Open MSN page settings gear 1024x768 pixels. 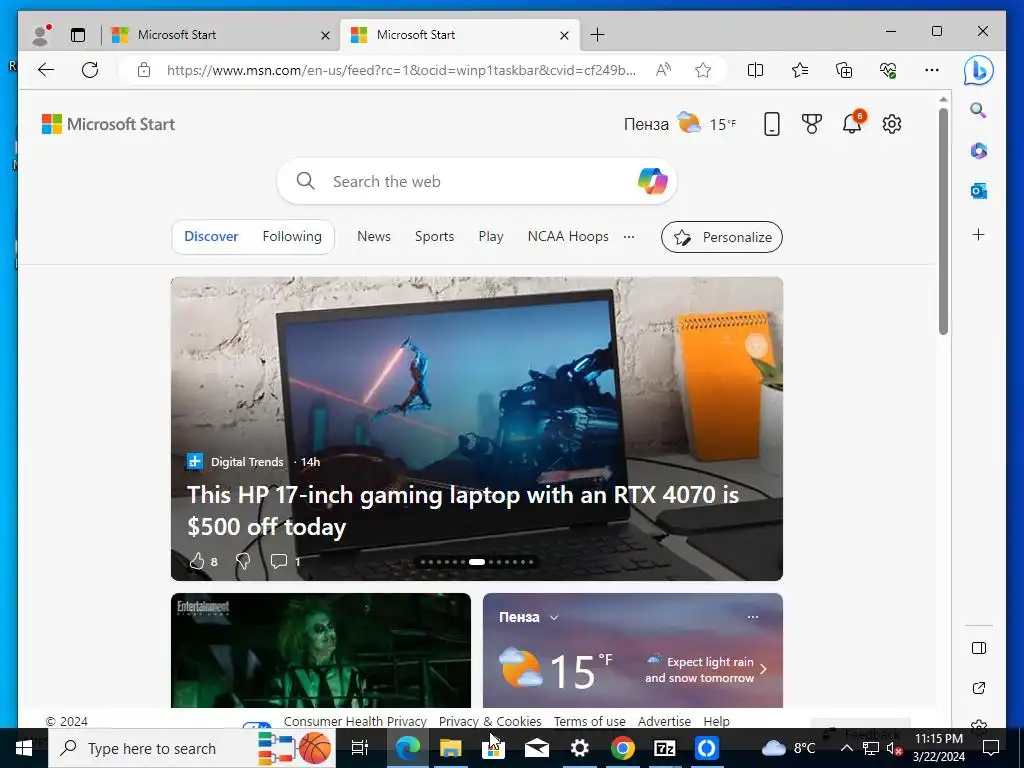(891, 123)
